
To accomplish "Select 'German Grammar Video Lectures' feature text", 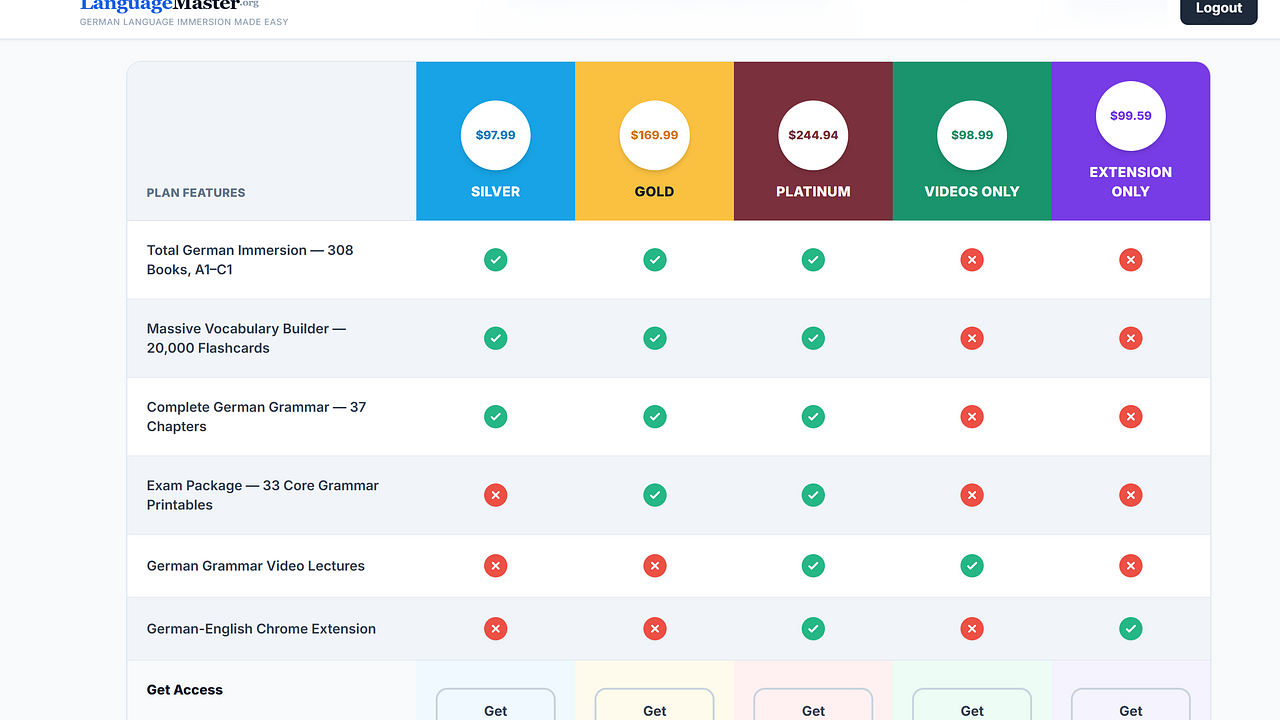I will tap(256, 566).
